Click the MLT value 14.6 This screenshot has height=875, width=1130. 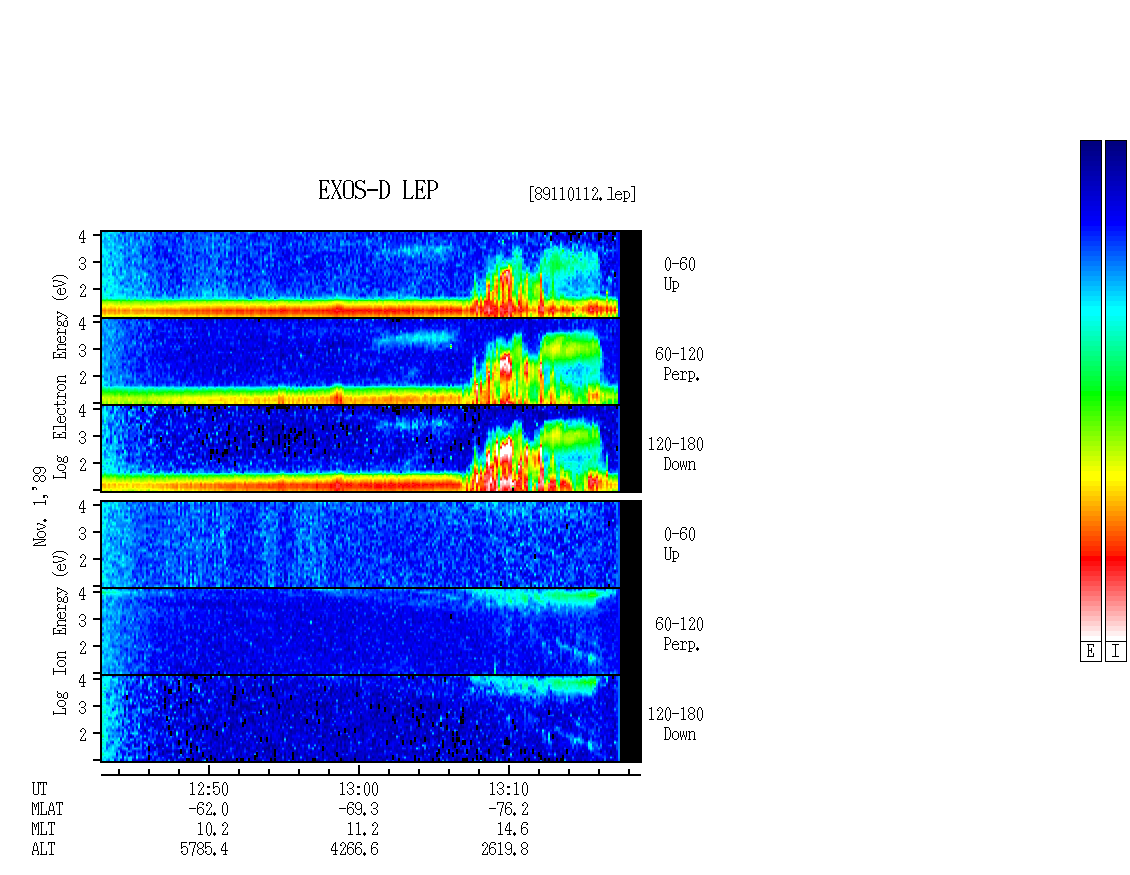pyautogui.click(x=512, y=830)
